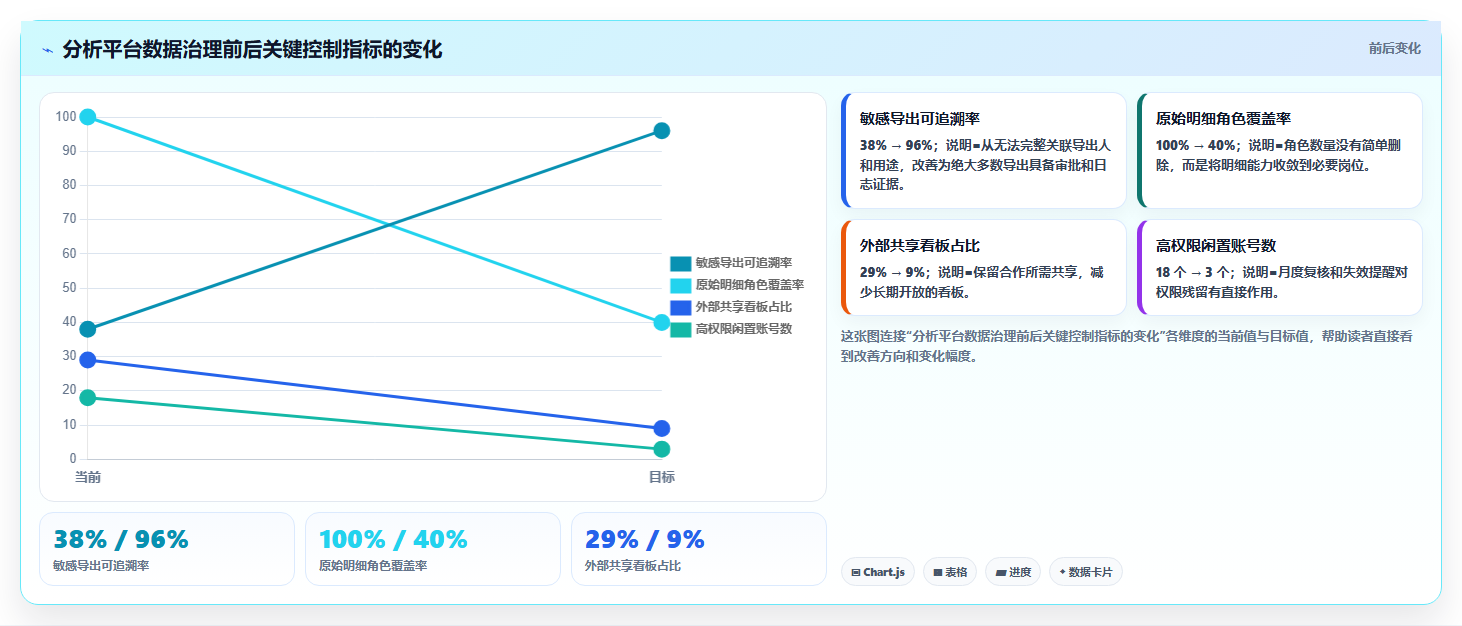The image size is (1462, 626).
Task: Click the Chart.js tag chip
Action: point(878,572)
